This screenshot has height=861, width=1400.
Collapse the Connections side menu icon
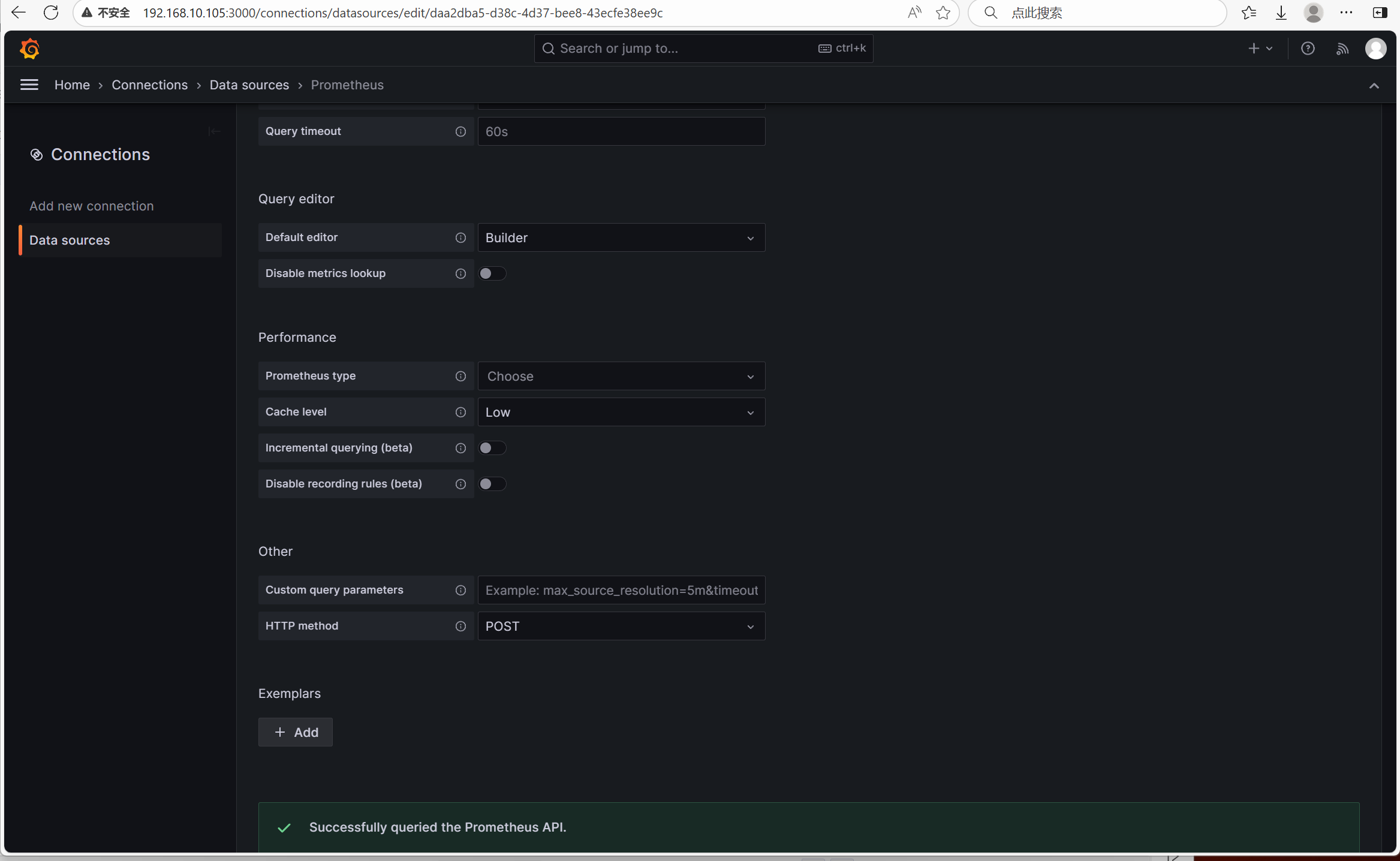(x=214, y=131)
